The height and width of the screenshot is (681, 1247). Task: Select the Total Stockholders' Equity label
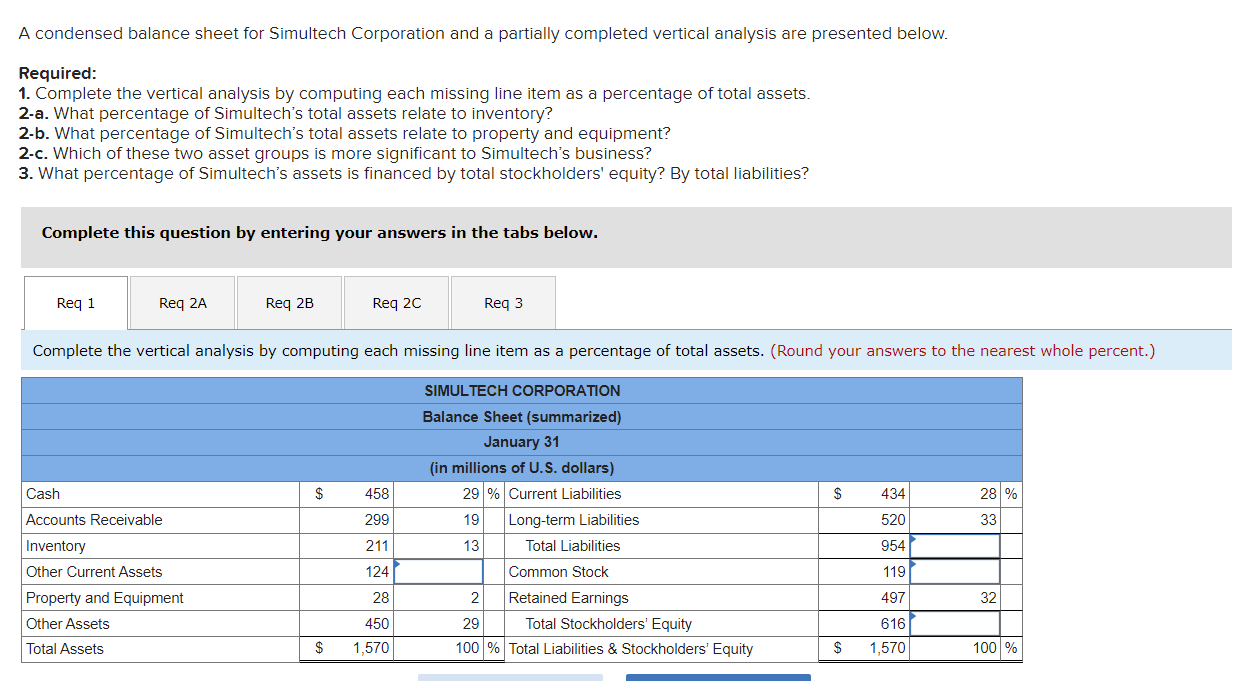coord(609,624)
